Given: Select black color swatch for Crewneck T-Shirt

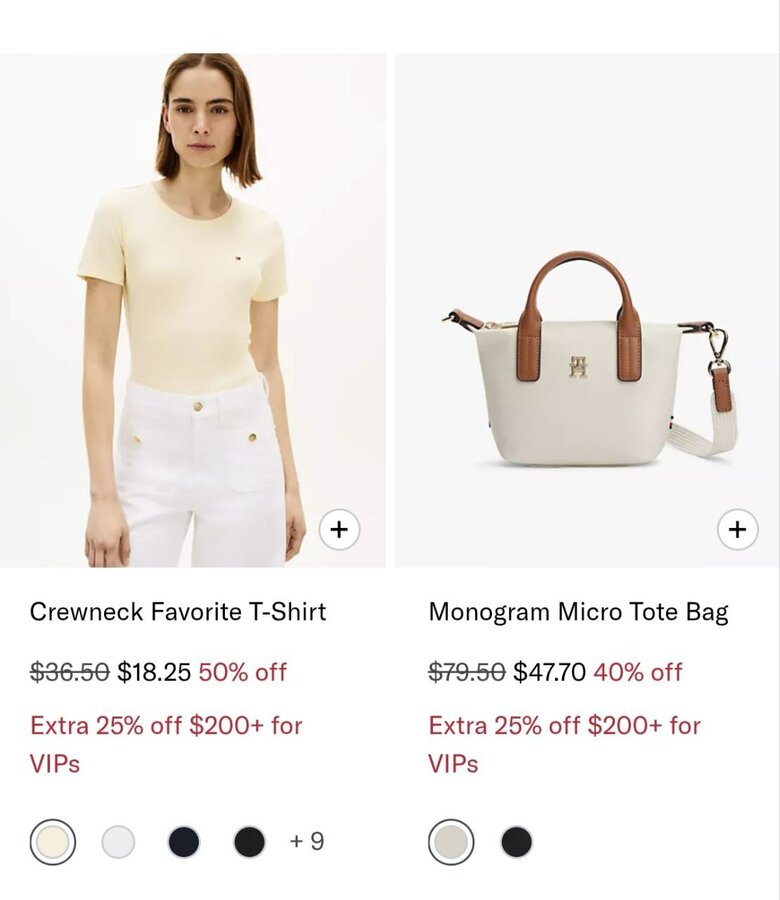Looking at the screenshot, I should (x=250, y=842).
